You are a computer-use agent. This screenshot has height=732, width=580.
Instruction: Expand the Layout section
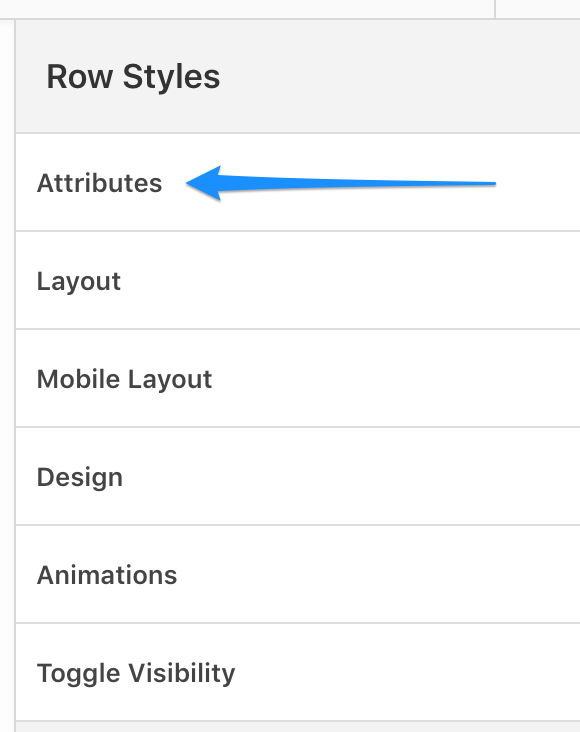point(298,280)
